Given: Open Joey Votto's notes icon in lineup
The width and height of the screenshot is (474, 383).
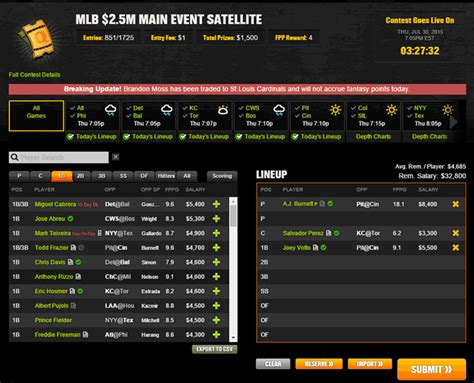Looking at the screenshot, I should tap(315, 248).
